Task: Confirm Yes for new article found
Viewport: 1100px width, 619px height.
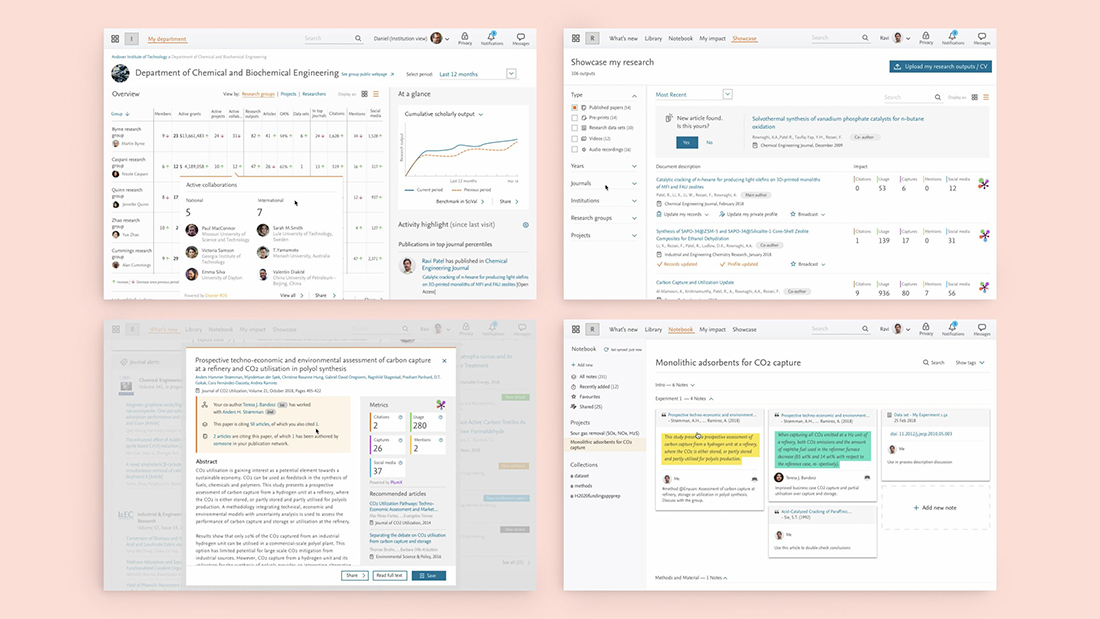Action: (x=686, y=142)
